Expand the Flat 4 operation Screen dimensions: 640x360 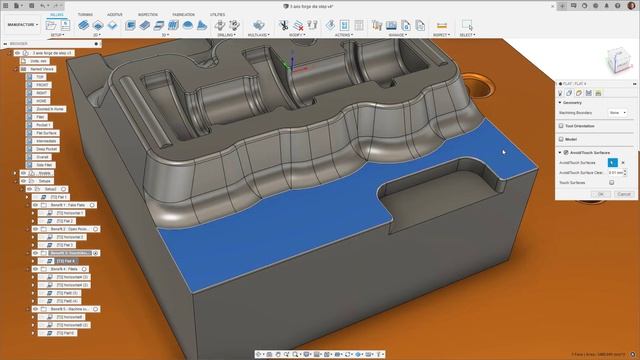pyautogui.click(x=33, y=261)
